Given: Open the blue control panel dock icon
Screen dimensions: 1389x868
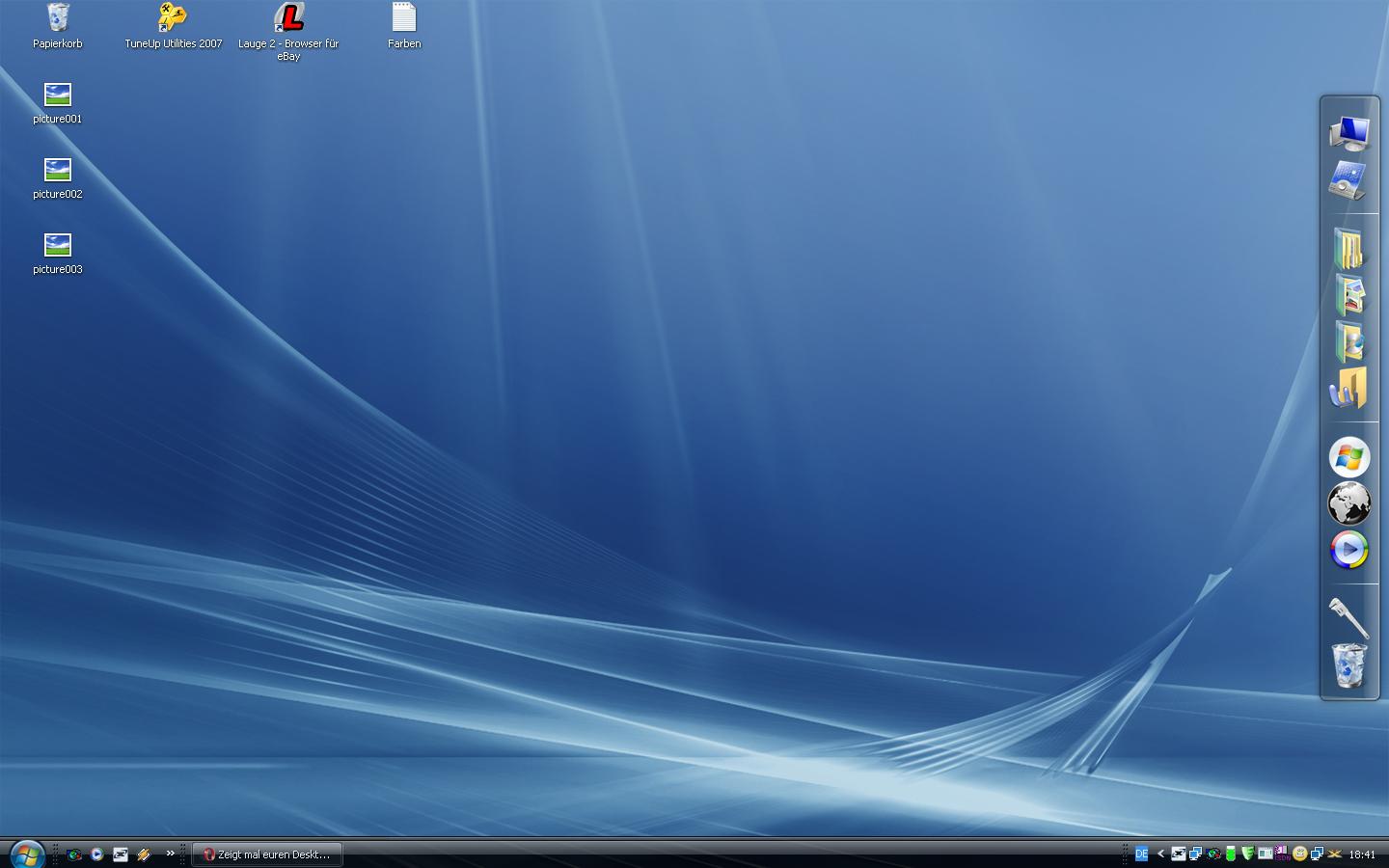Looking at the screenshot, I should point(1348,180).
